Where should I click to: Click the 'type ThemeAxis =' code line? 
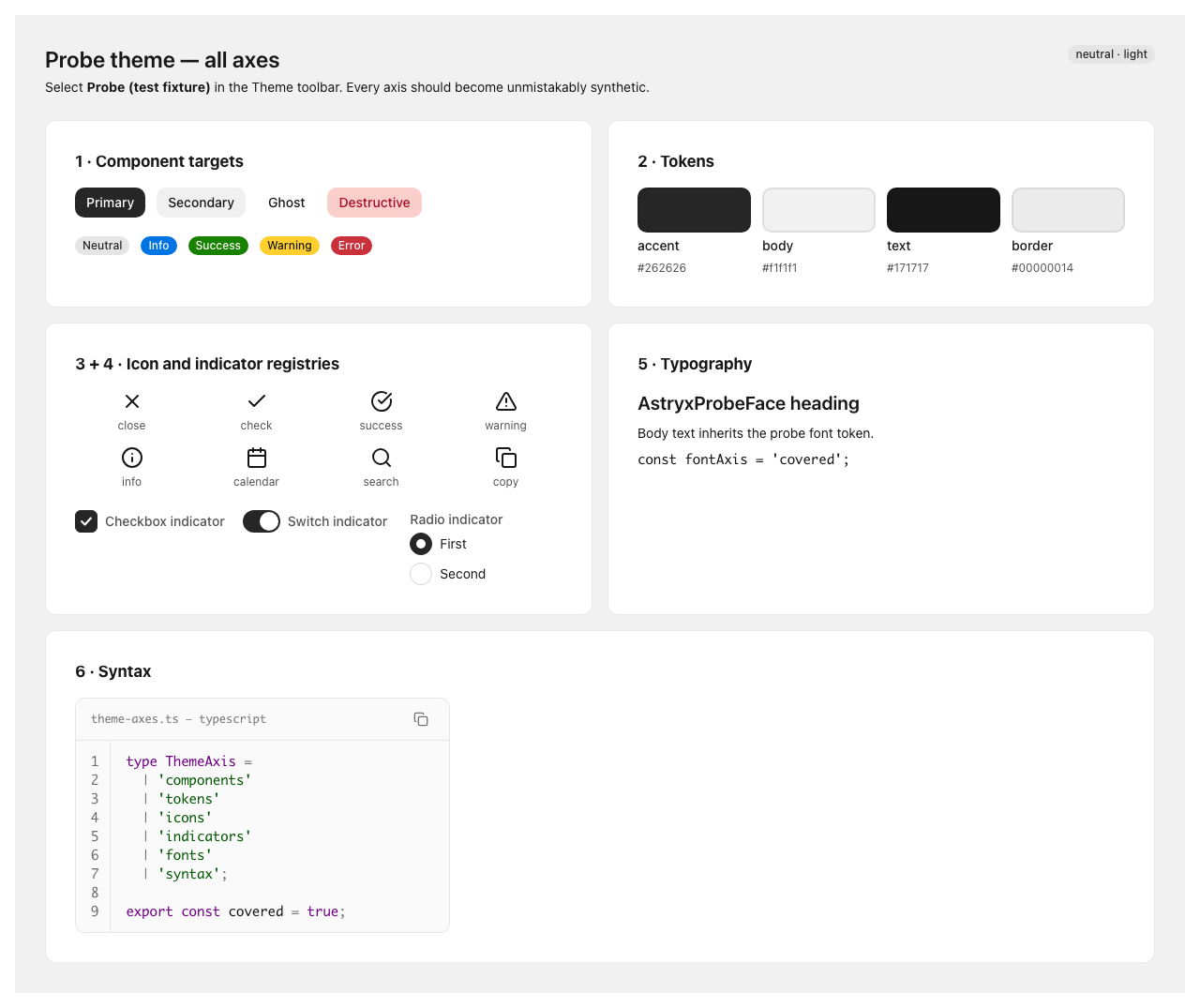click(x=189, y=761)
